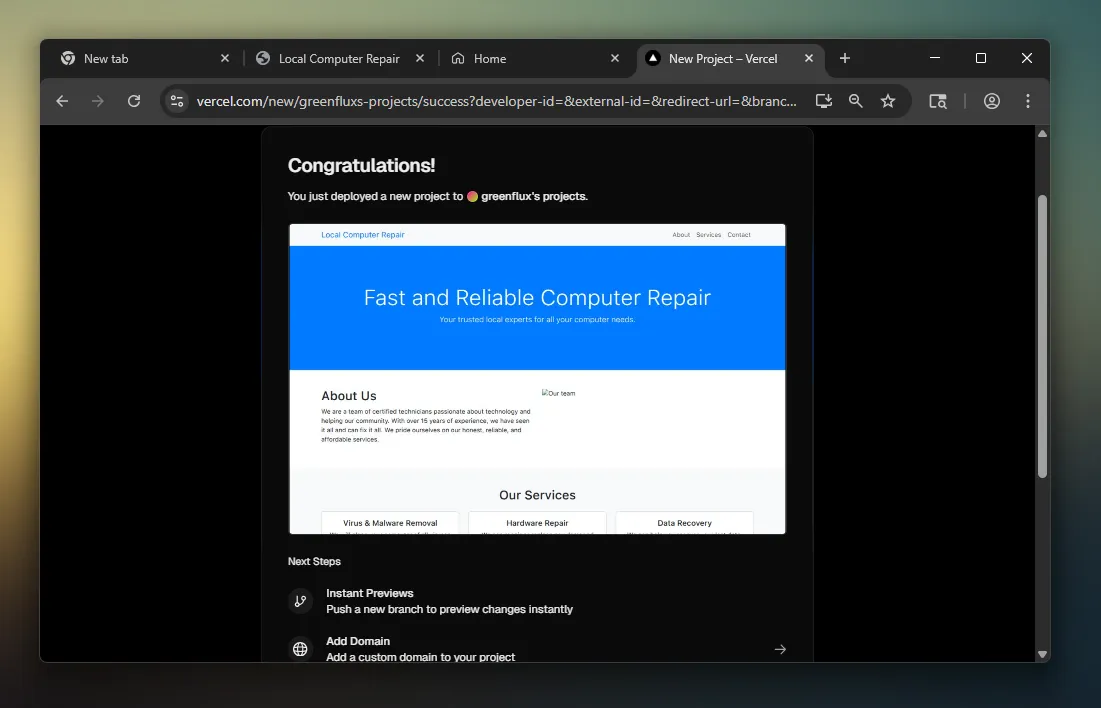
Task: Close the New Project – Vercel tab
Action: pos(809,59)
